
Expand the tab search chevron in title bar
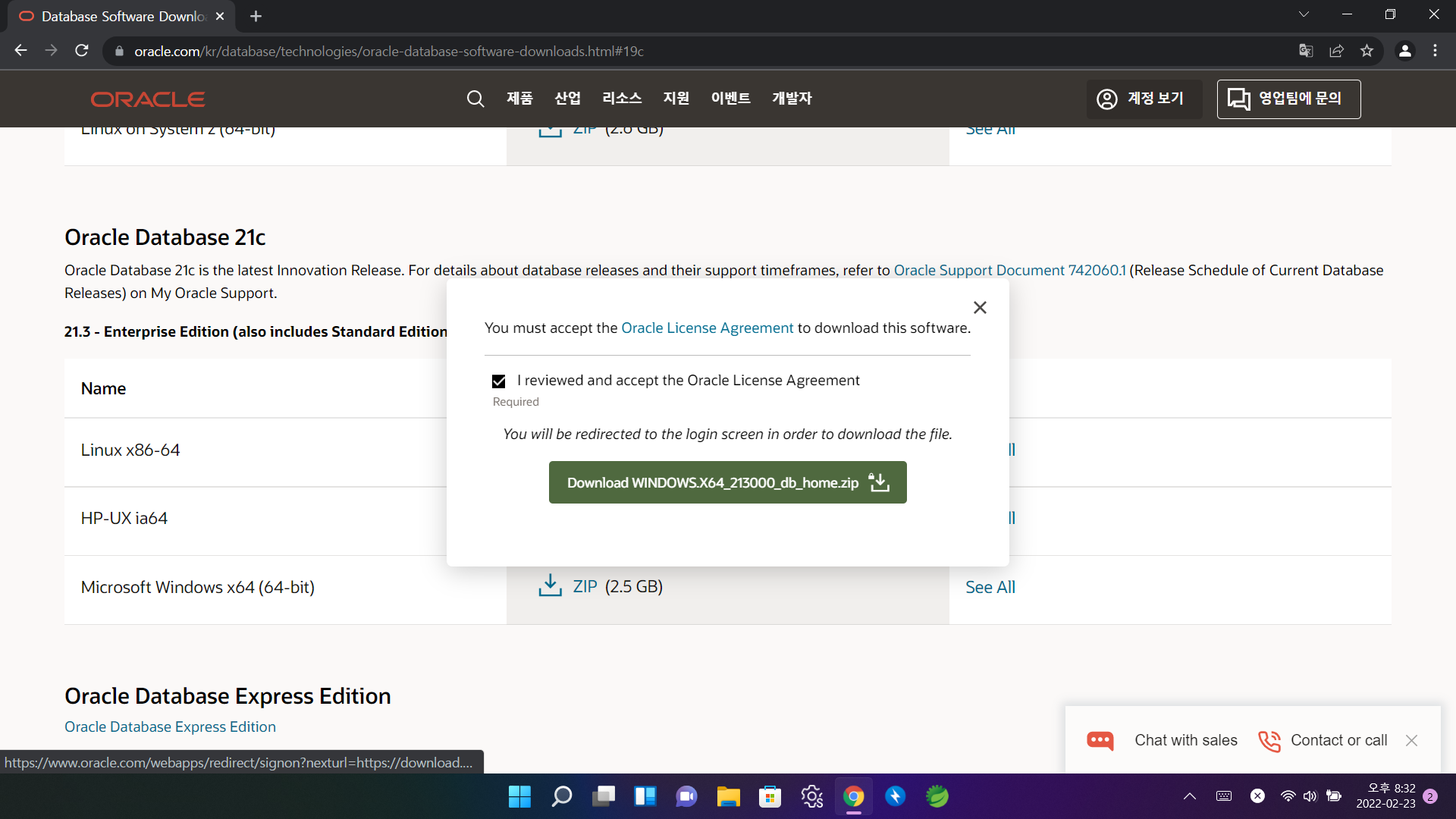[1304, 15]
